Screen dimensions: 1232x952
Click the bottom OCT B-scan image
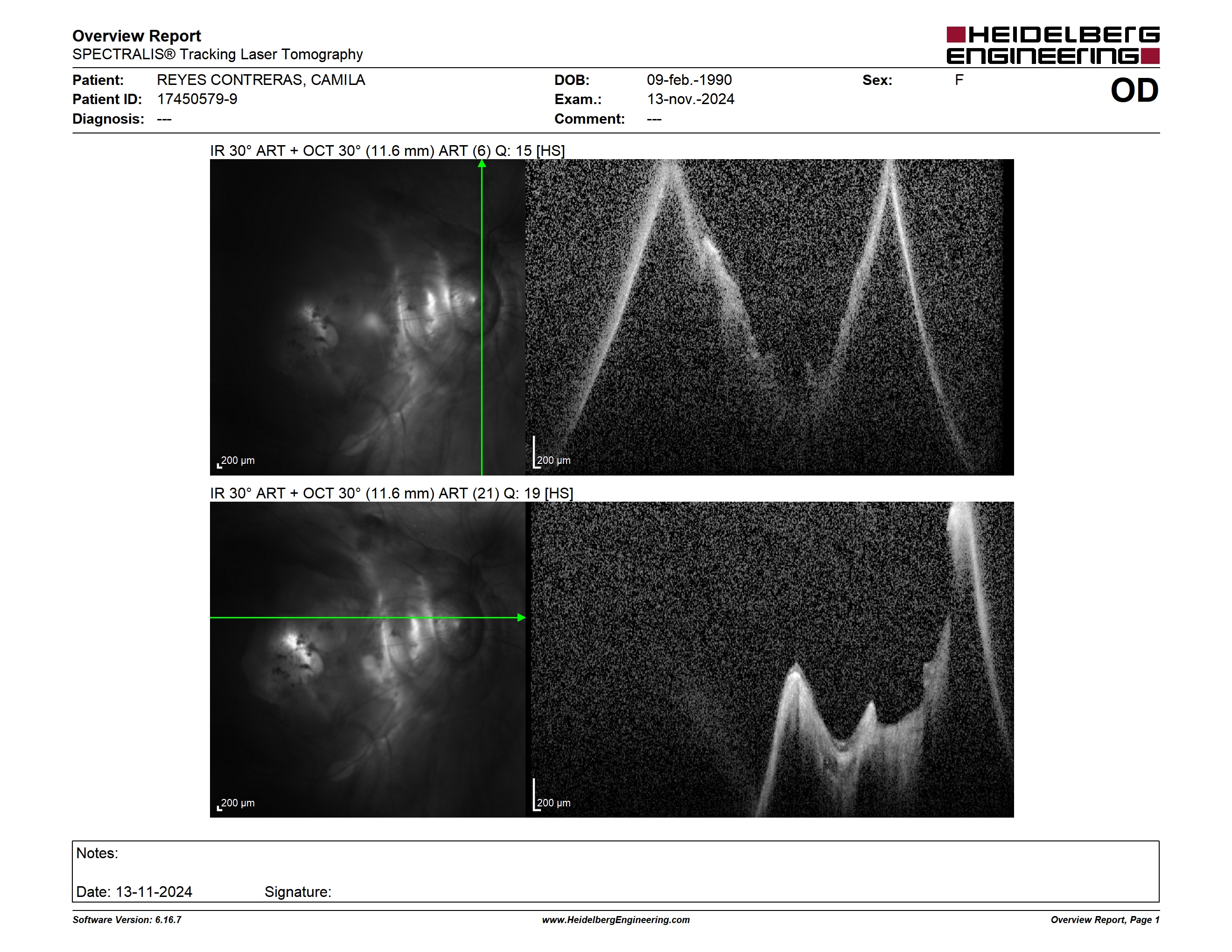[770, 659]
